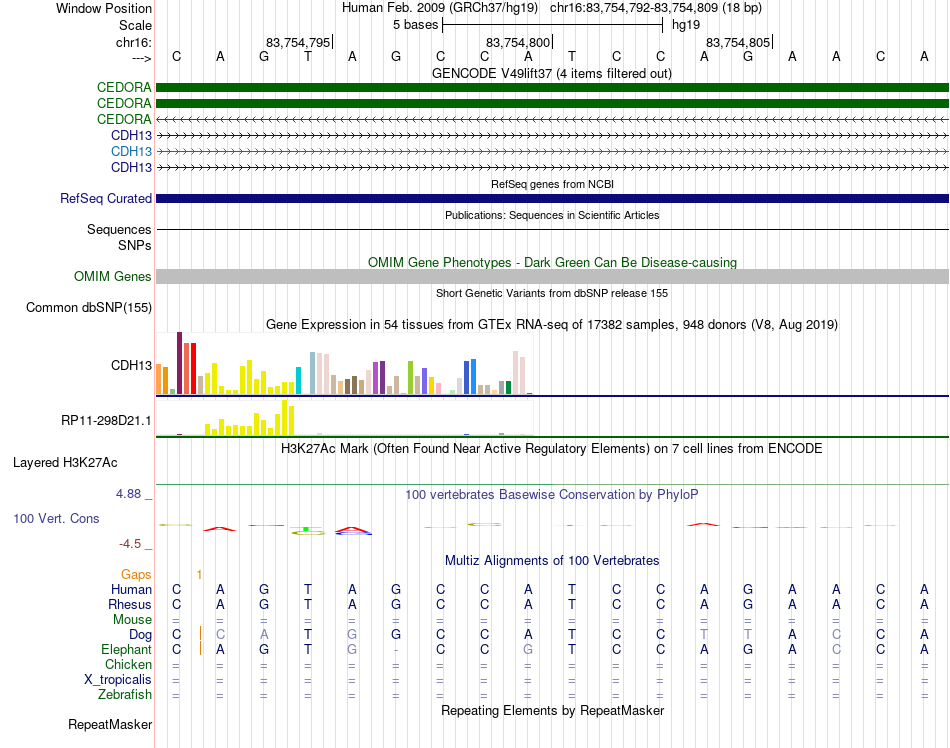
Task: Click the orange 'Gaps' row label
Action: [136, 574]
